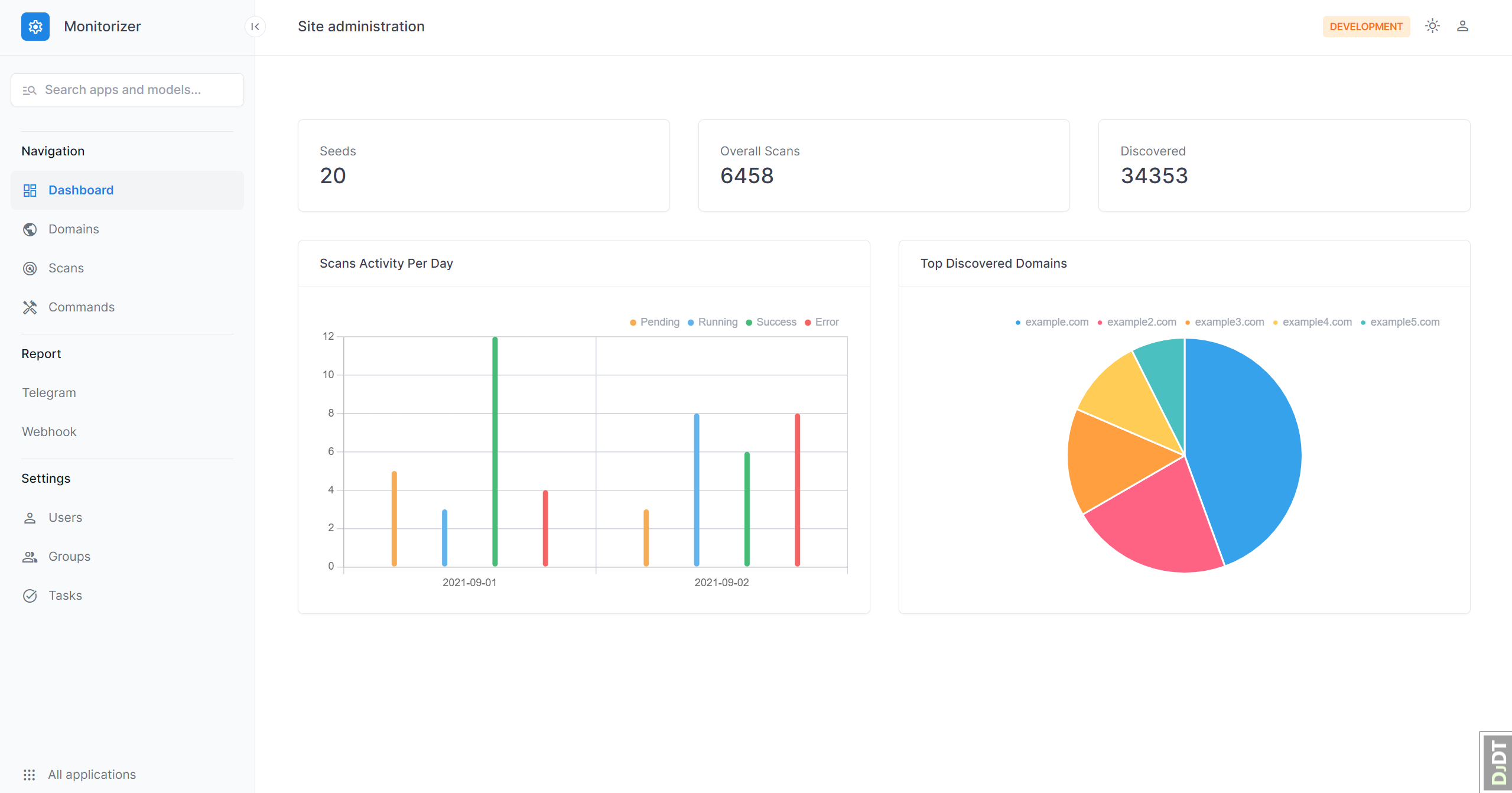Click the Tasks checkmark icon
The image size is (1512, 793).
coord(30,596)
